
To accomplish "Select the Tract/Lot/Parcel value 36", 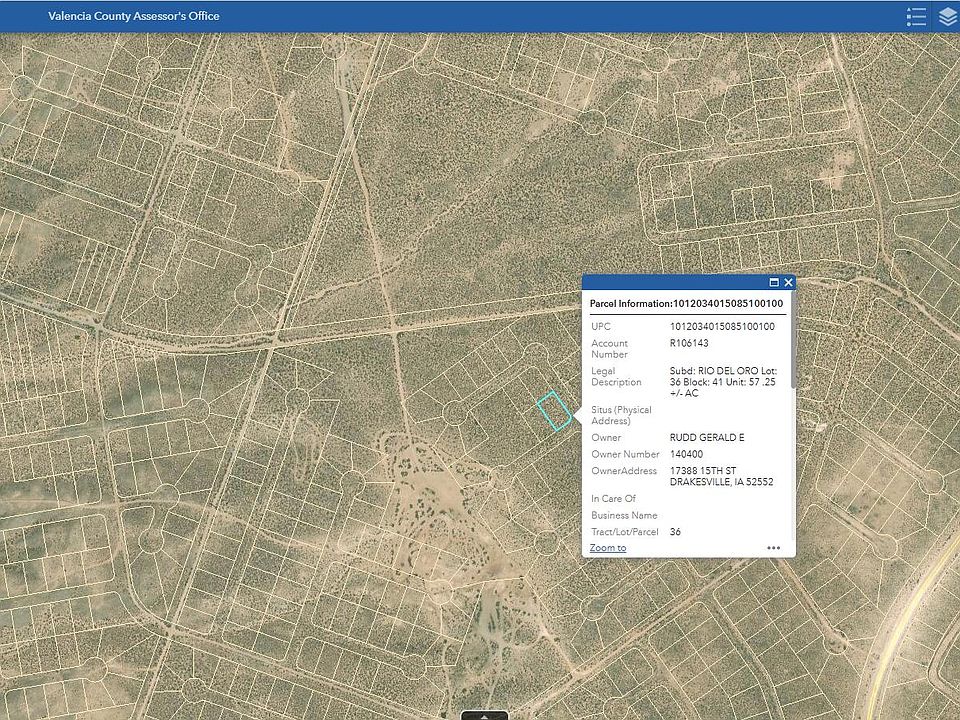I will [675, 532].
